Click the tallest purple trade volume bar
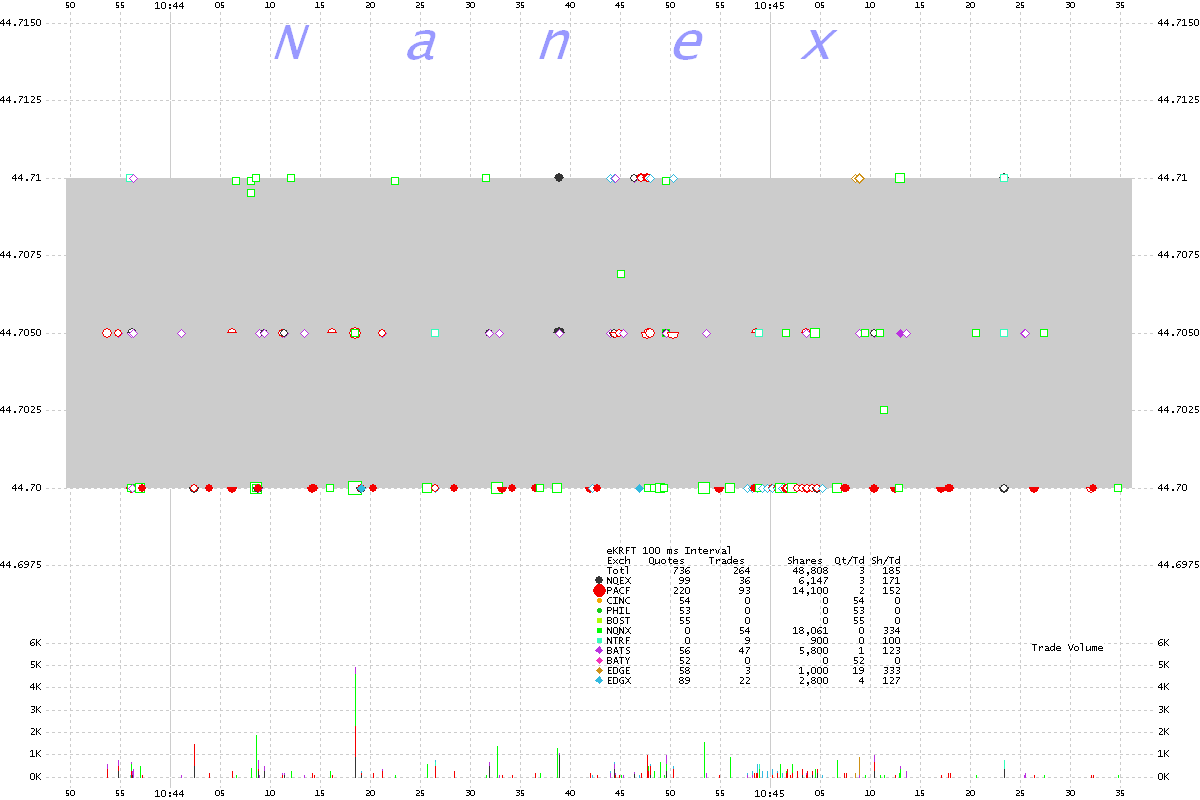The height and width of the screenshot is (800, 1200). (355, 722)
